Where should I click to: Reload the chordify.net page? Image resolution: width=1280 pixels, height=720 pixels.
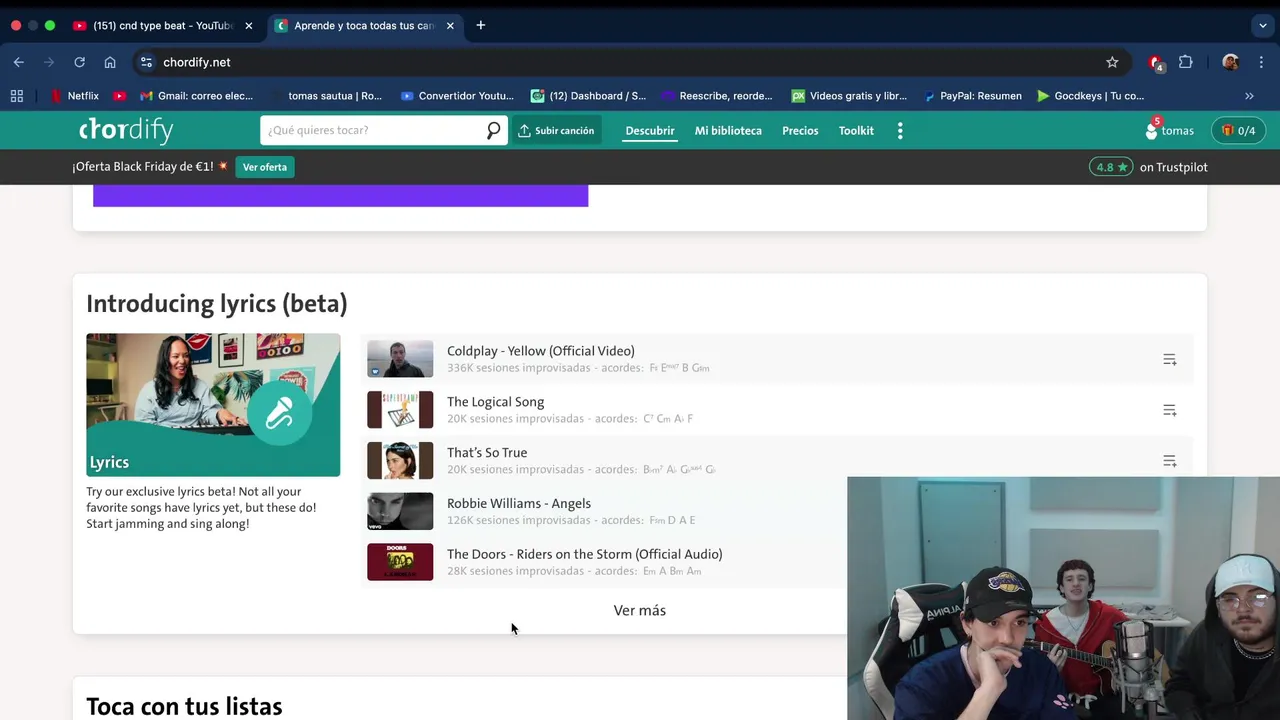point(79,62)
